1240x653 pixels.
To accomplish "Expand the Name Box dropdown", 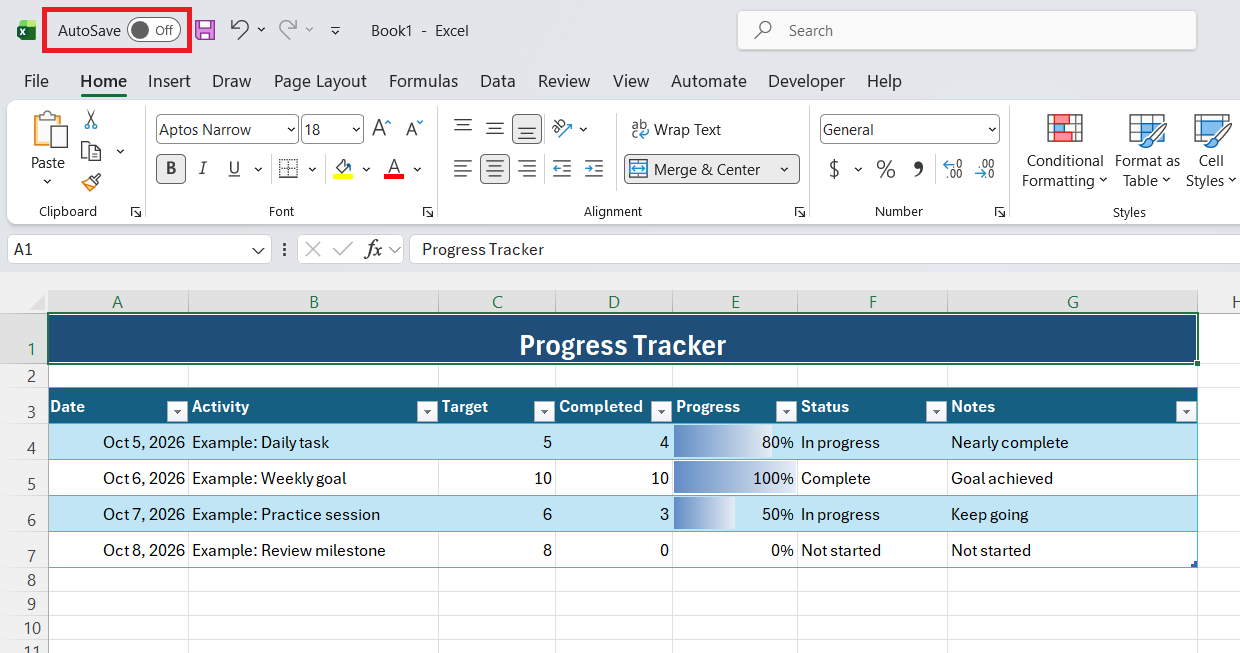I will click(x=260, y=250).
